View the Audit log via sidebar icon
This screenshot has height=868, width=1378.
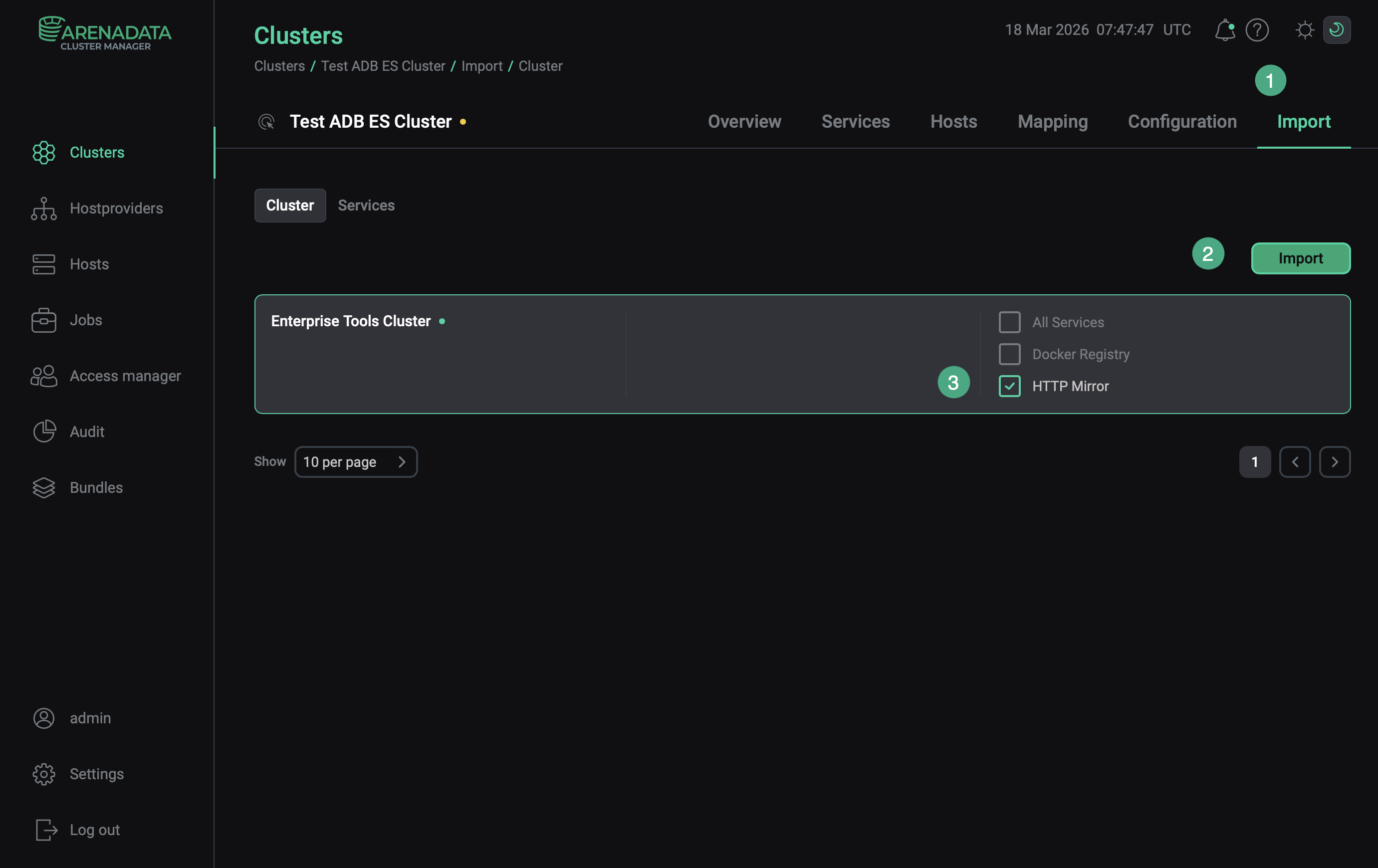[x=44, y=432]
